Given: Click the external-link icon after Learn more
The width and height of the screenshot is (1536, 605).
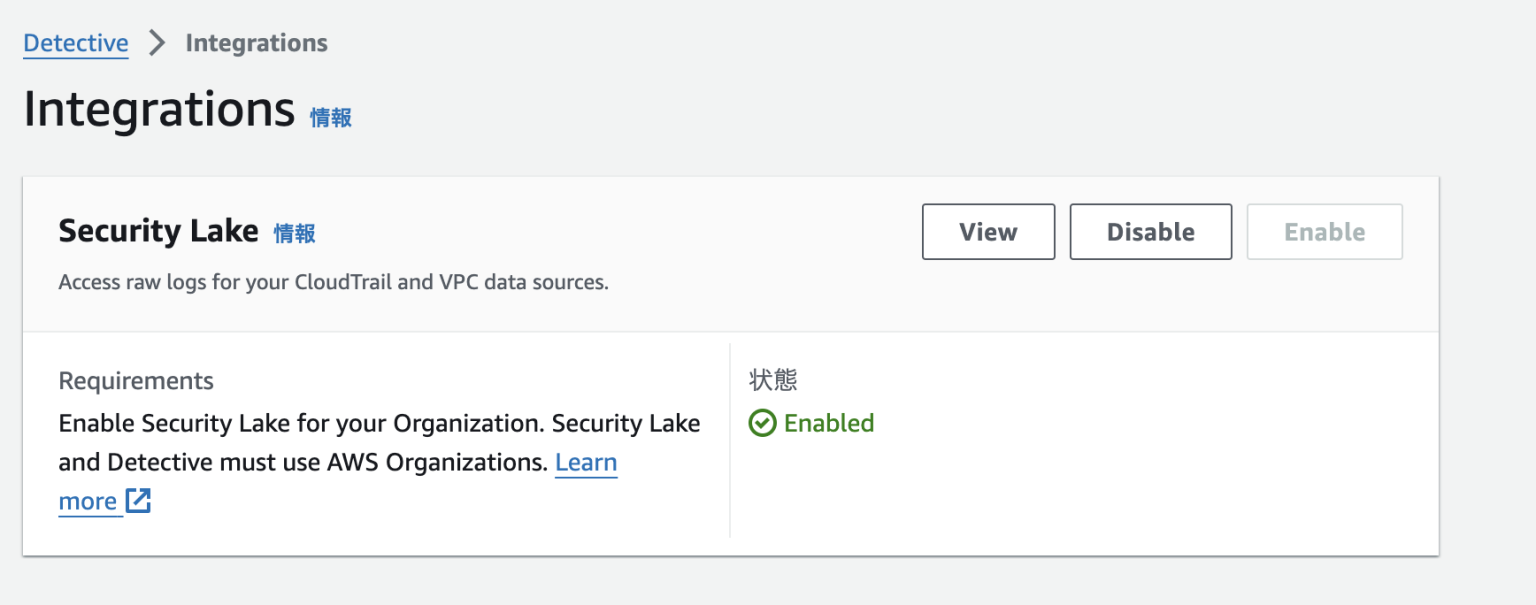Looking at the screenshot, I should pos(139,501).
